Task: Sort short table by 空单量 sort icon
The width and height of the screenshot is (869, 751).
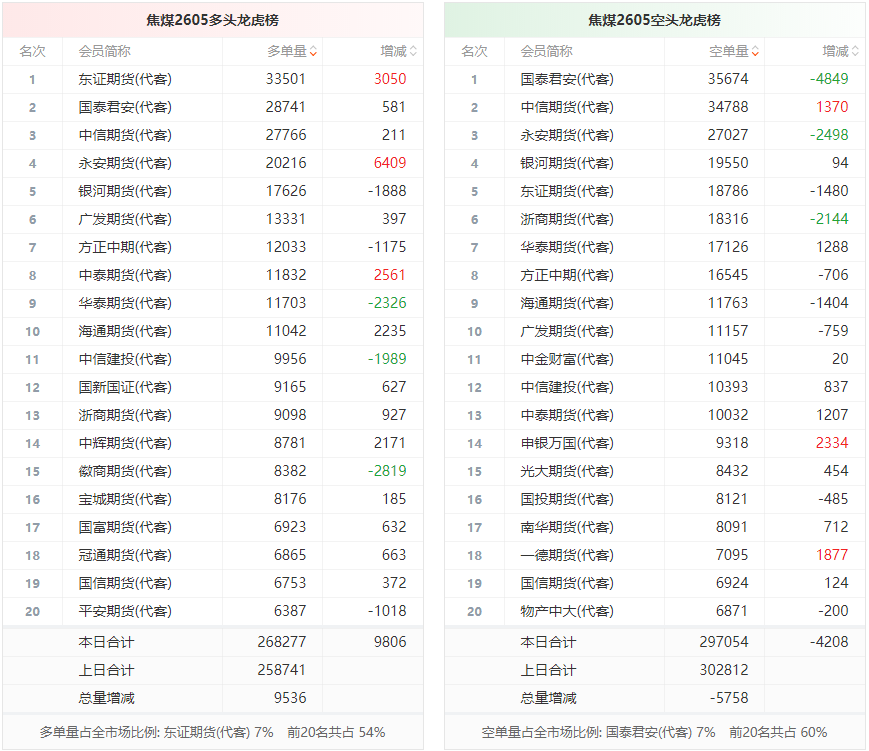Action: 755,52
